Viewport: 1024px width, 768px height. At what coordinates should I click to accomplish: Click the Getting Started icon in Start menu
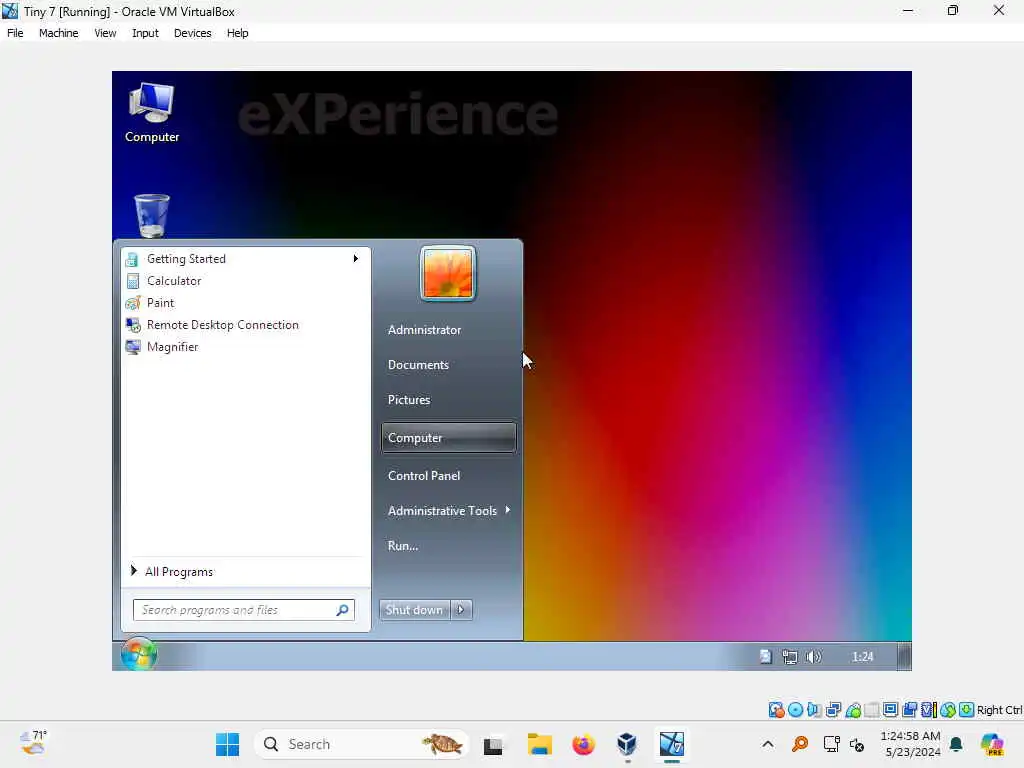(x=132, y=259)
